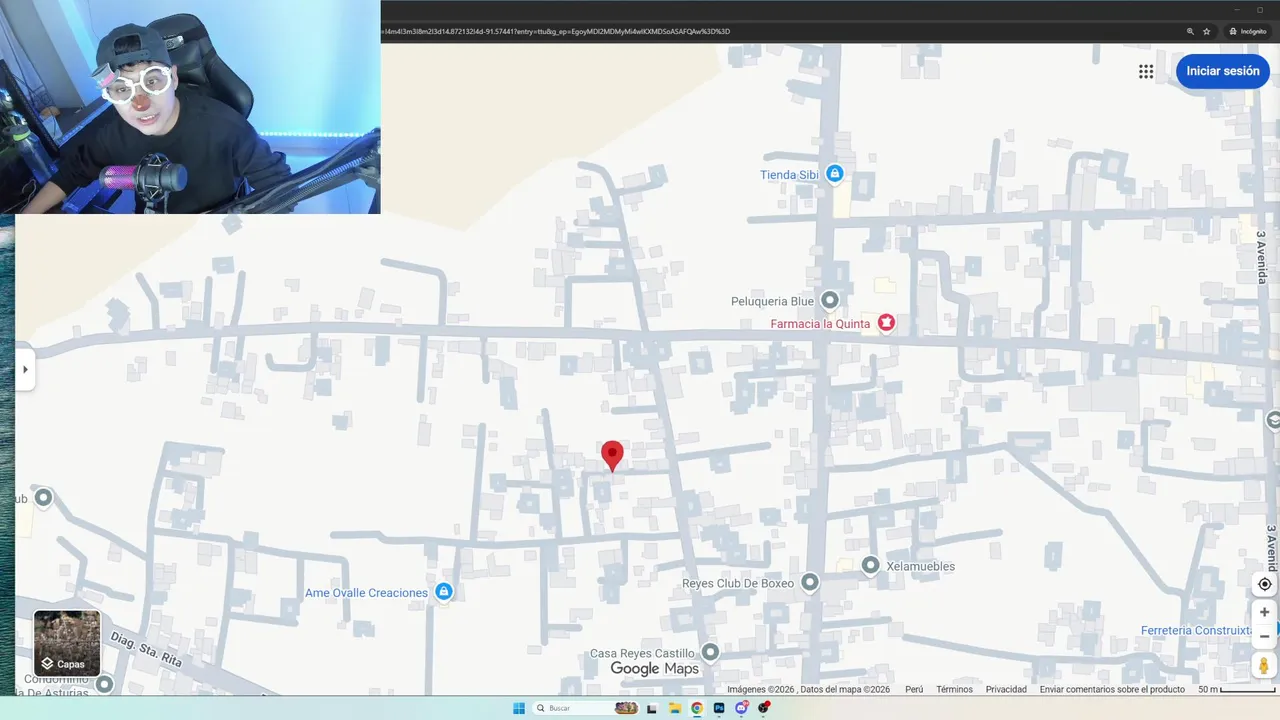
Task: Click the browser address bar URL
Action: [x=556, y=31]
